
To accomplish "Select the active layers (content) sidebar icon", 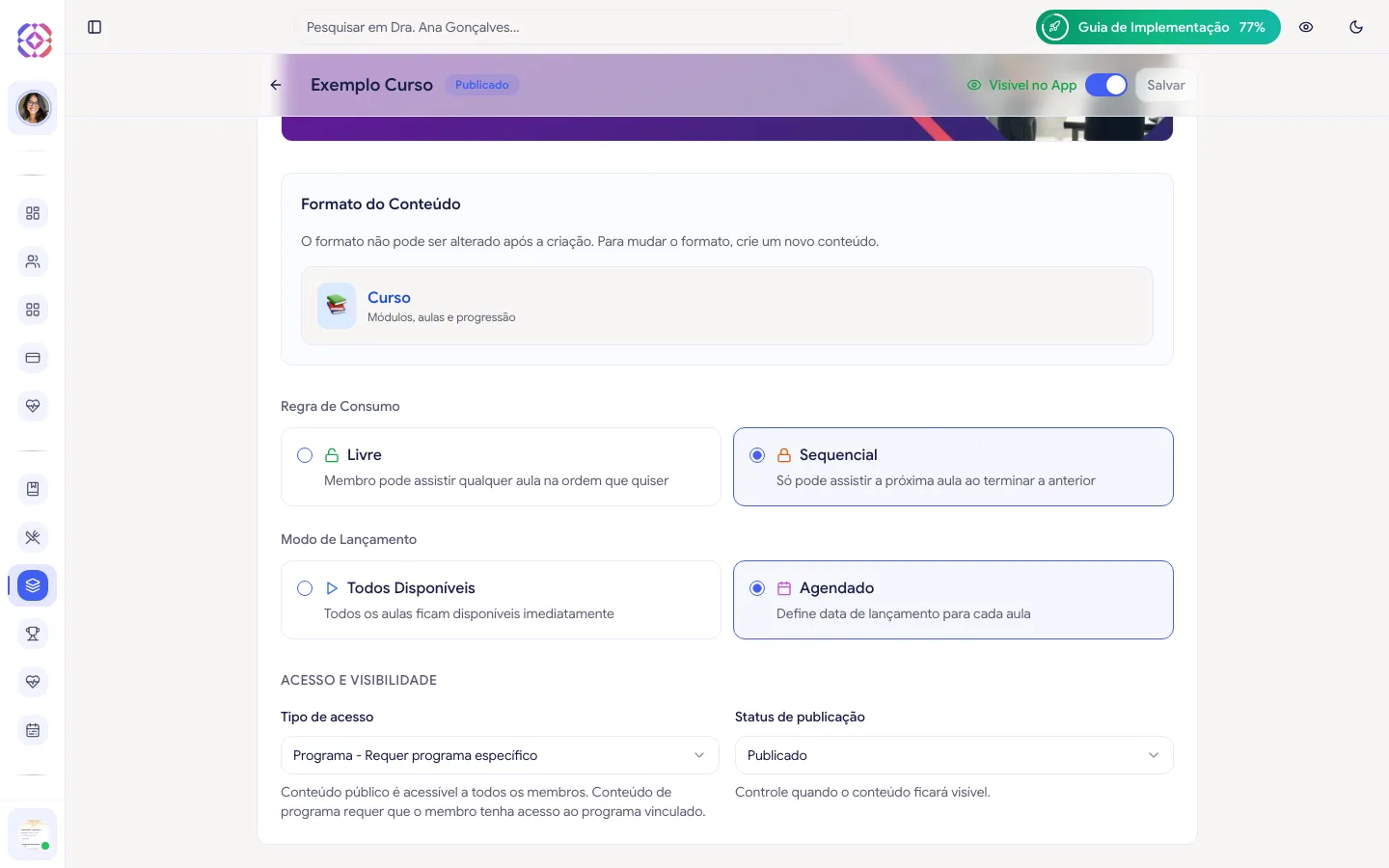I will tap(33, 585).
